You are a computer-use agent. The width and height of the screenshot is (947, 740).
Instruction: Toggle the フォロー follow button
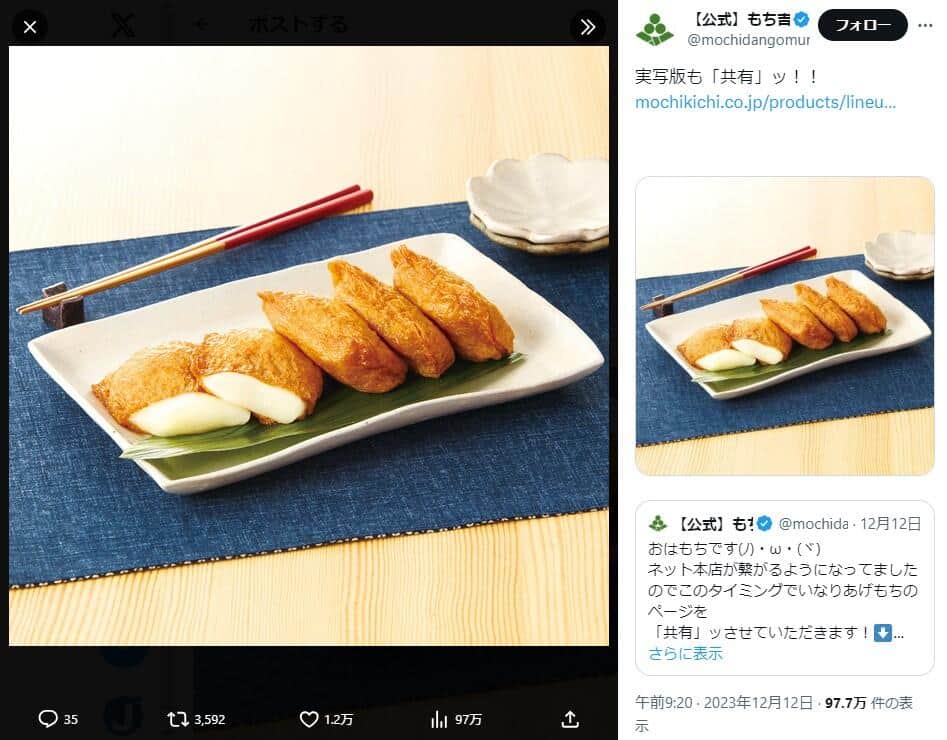point(862,25)
